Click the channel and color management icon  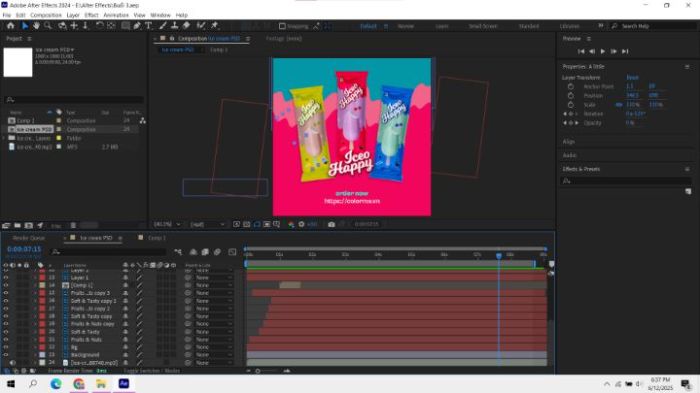coord(291,224)
